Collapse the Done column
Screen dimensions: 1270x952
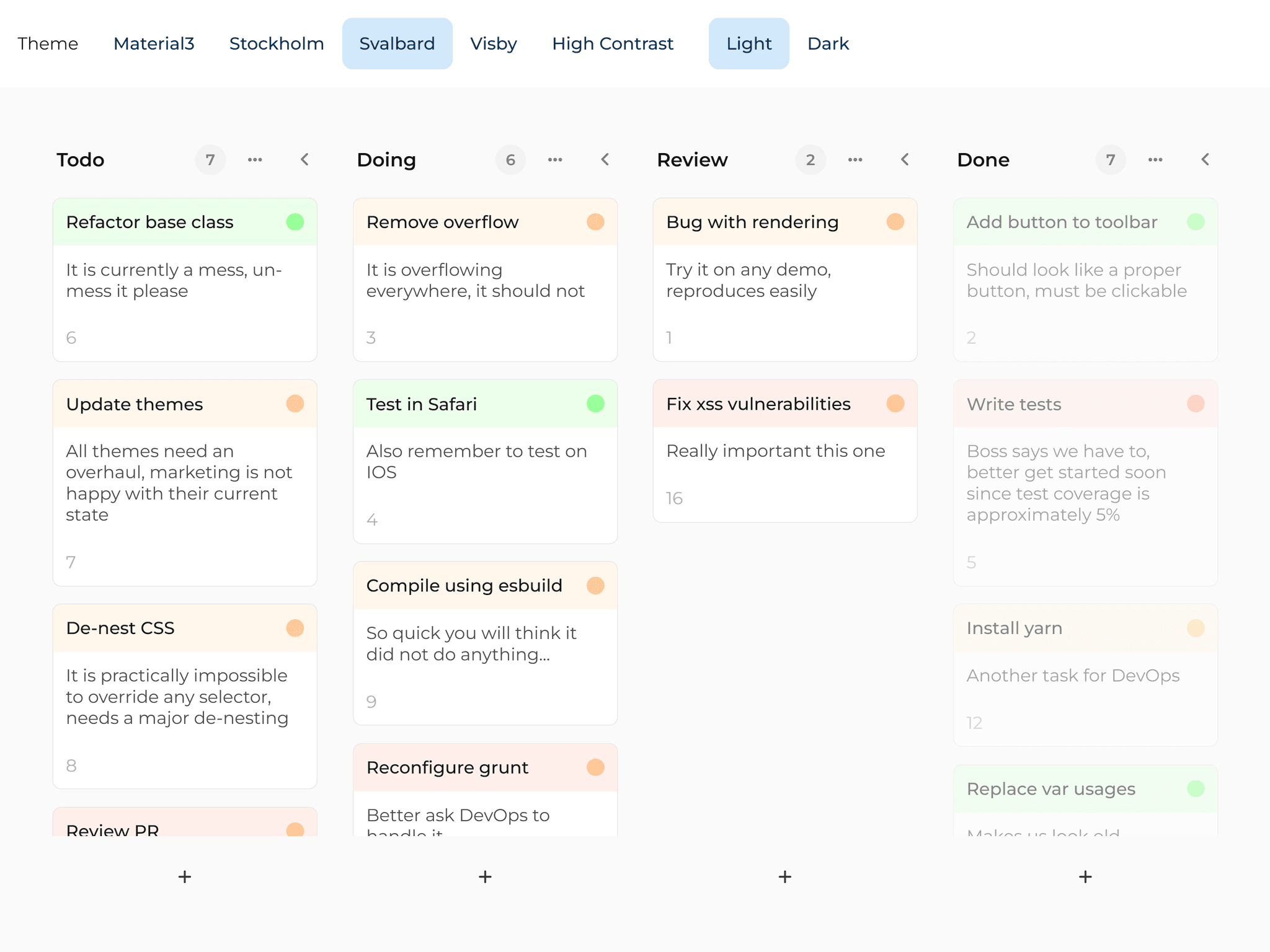pos(1205,159)
